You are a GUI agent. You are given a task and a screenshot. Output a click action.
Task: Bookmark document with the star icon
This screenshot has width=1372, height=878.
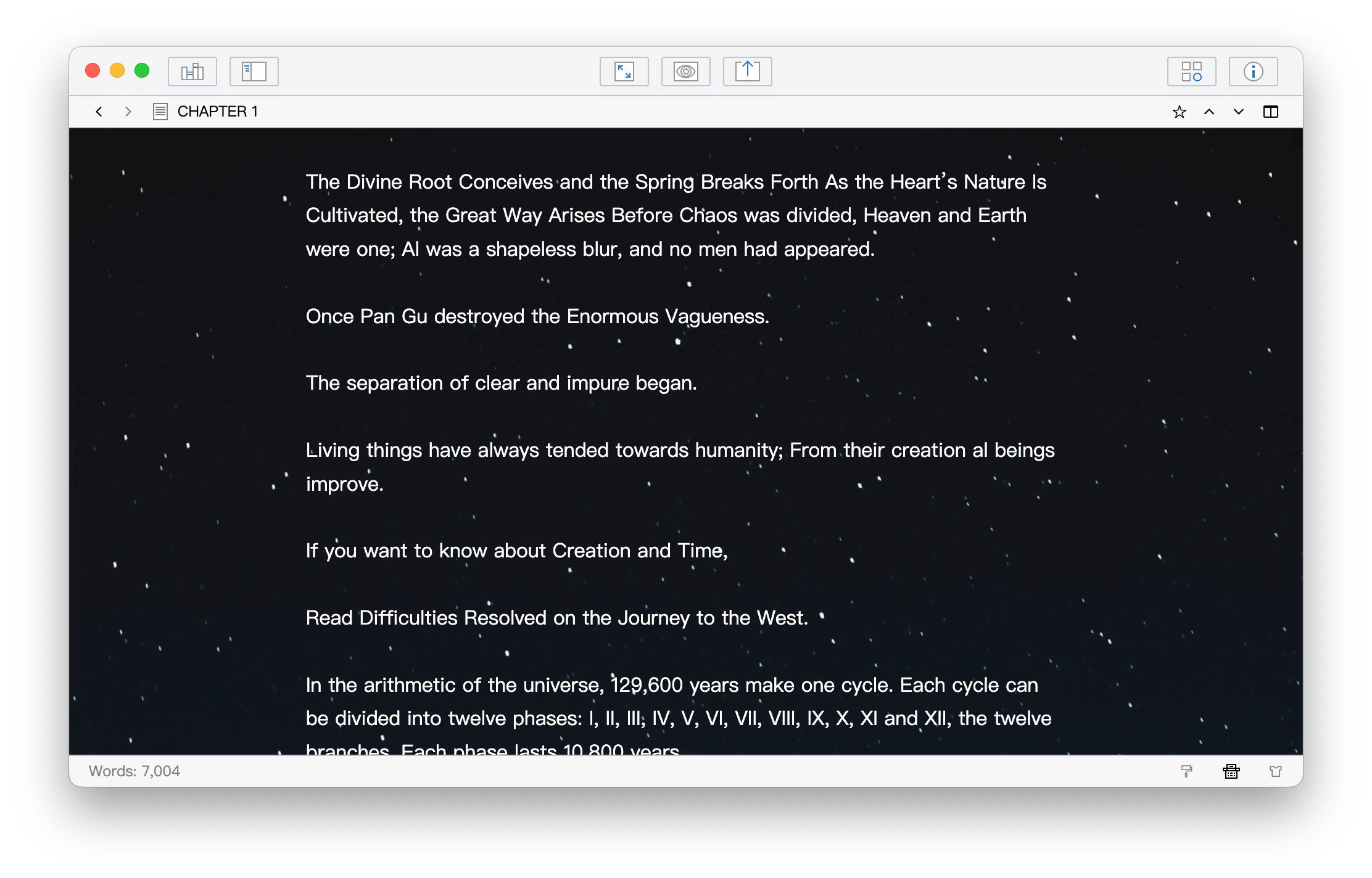tap(1180, 112)
